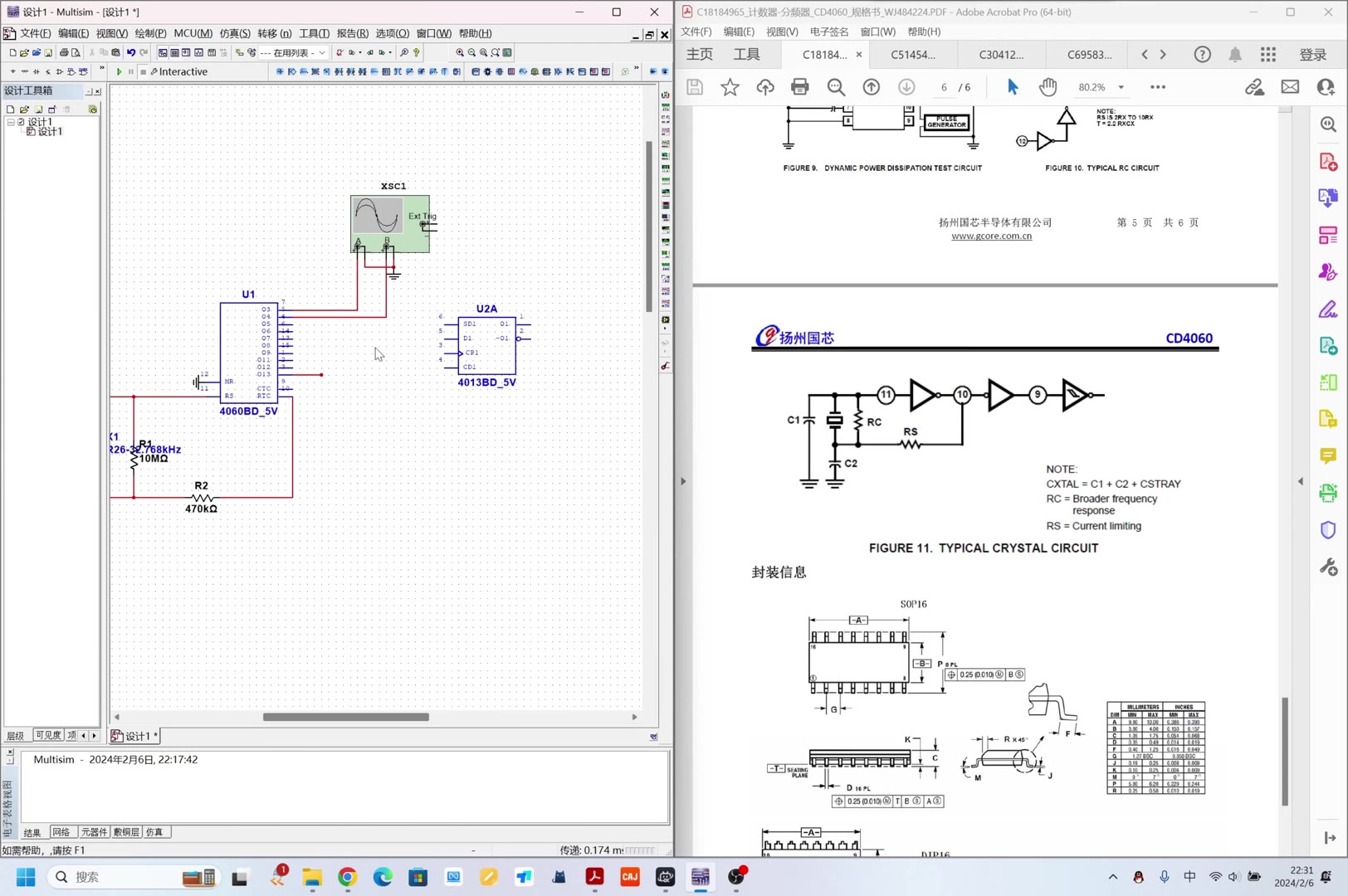Undo the last action in Multisim
This screenshot has width=1348, height=896.
click(131, 52)
